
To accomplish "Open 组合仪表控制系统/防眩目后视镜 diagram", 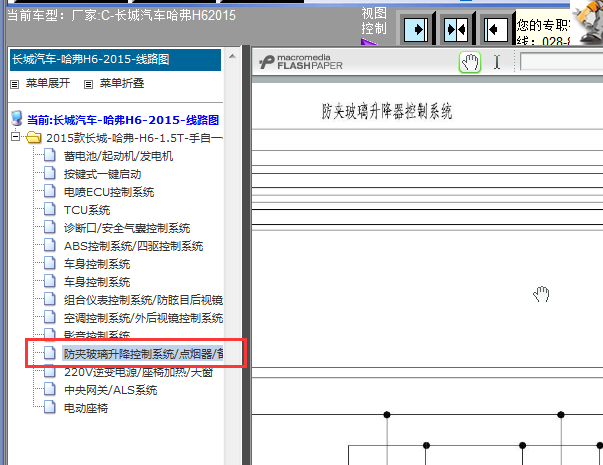I will pos(143,300).
